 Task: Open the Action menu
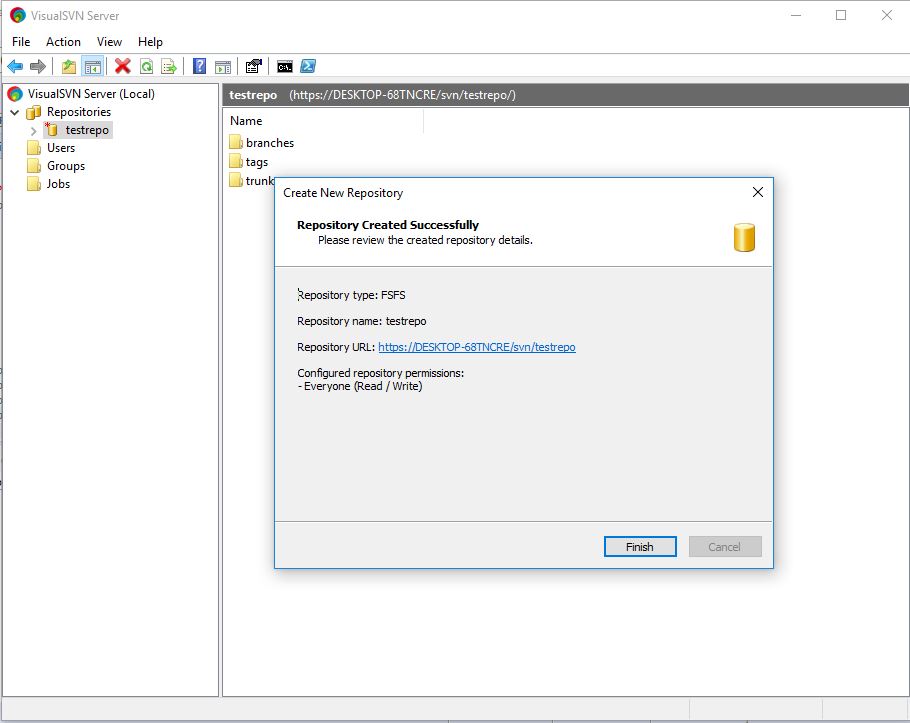click(x=63, y=42)
